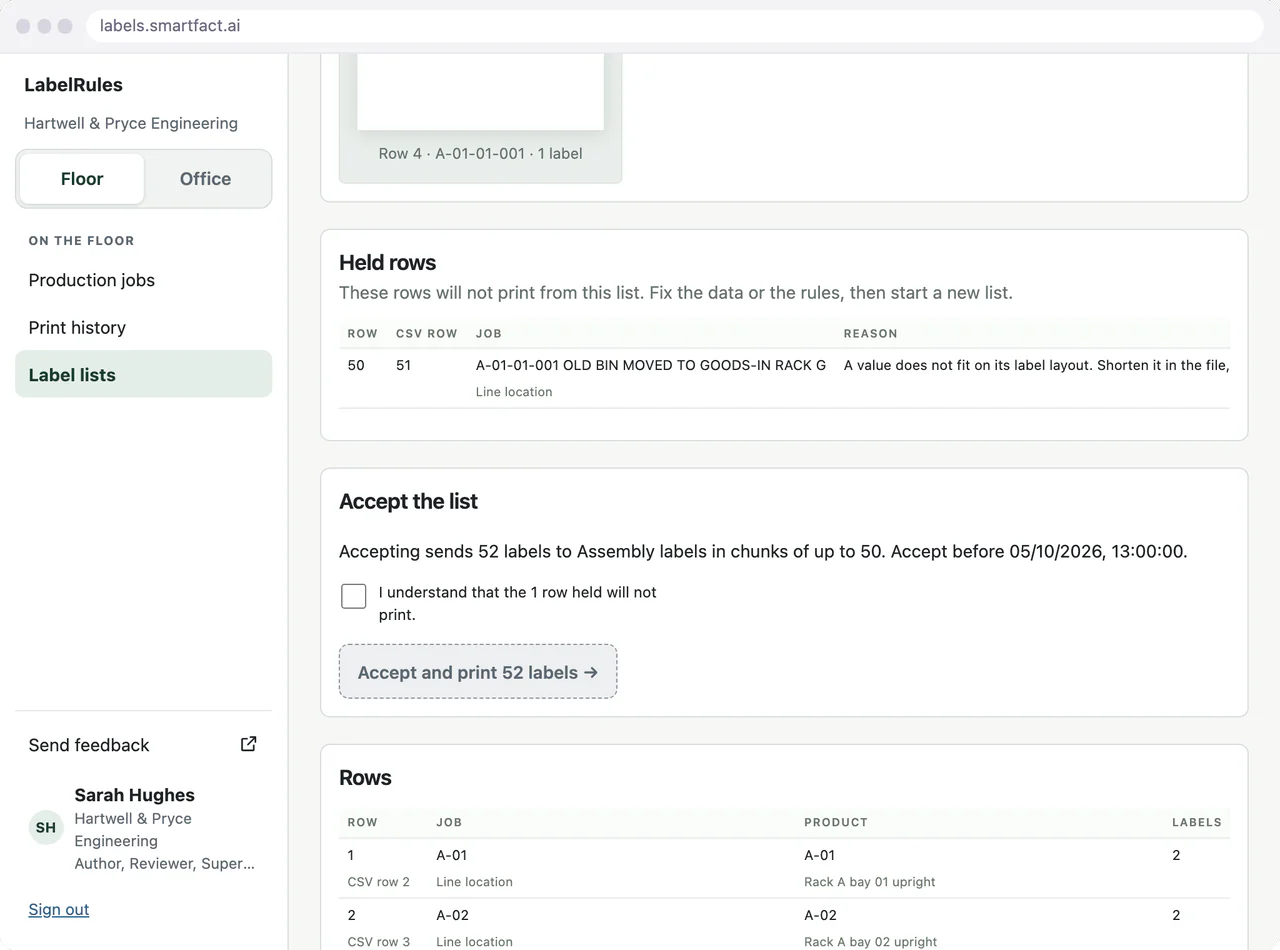The height and width of the screenshot is (950, 1280).
Task: Click the CSV ROW column header in Held rows
Action: 427,333
